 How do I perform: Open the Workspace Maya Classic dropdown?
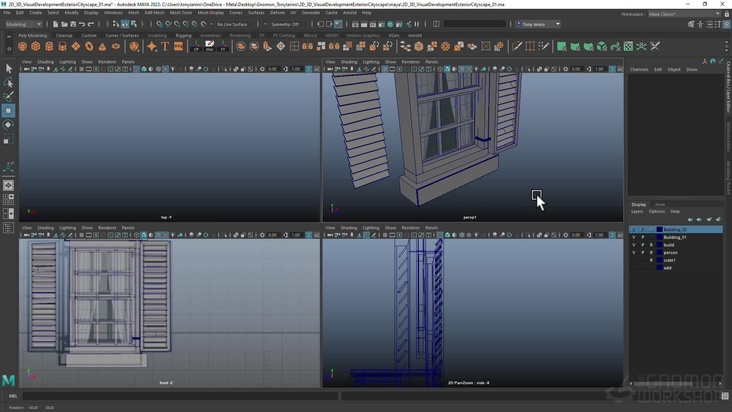pyautogui.click(x=684, y=14)
